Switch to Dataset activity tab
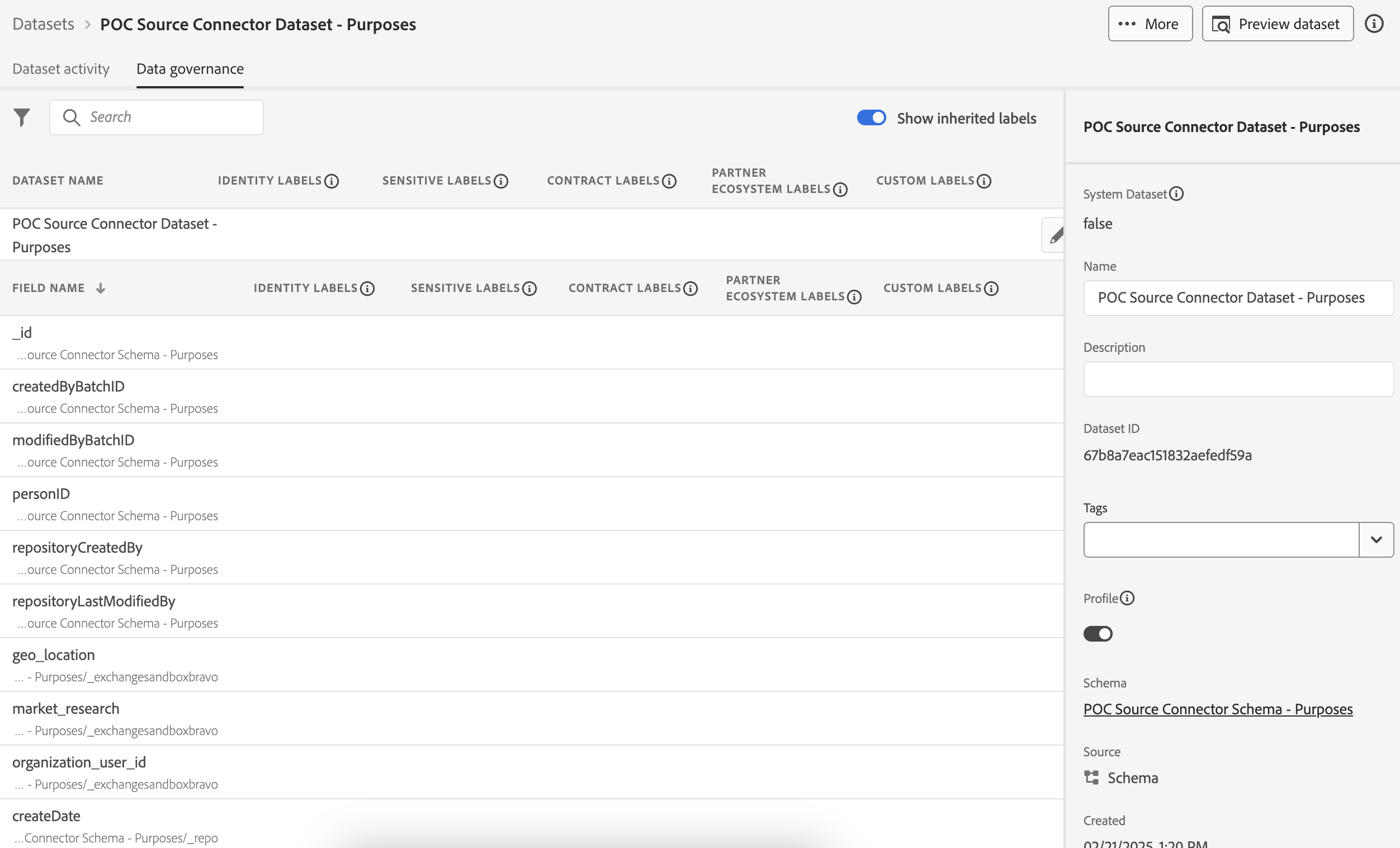This screenshot has width=1400, height=848. pyautogui.click(x=61, y=69)
